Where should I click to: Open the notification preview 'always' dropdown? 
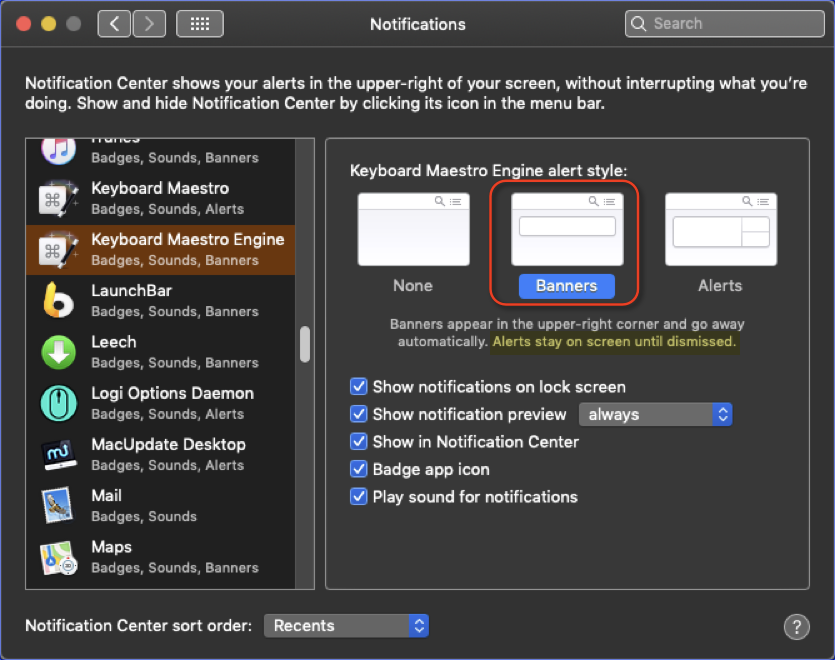tap(656, 414)
